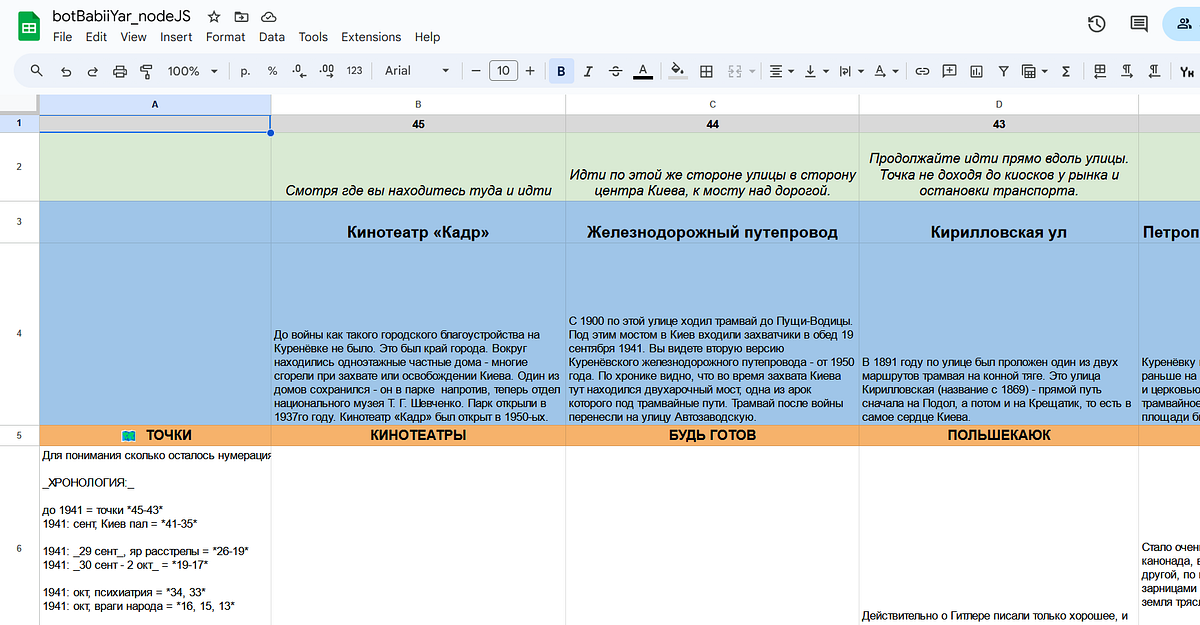Open the File menu
This screenshot has height=625, width=1200.
pyautogui.click(x=62, y=37)
